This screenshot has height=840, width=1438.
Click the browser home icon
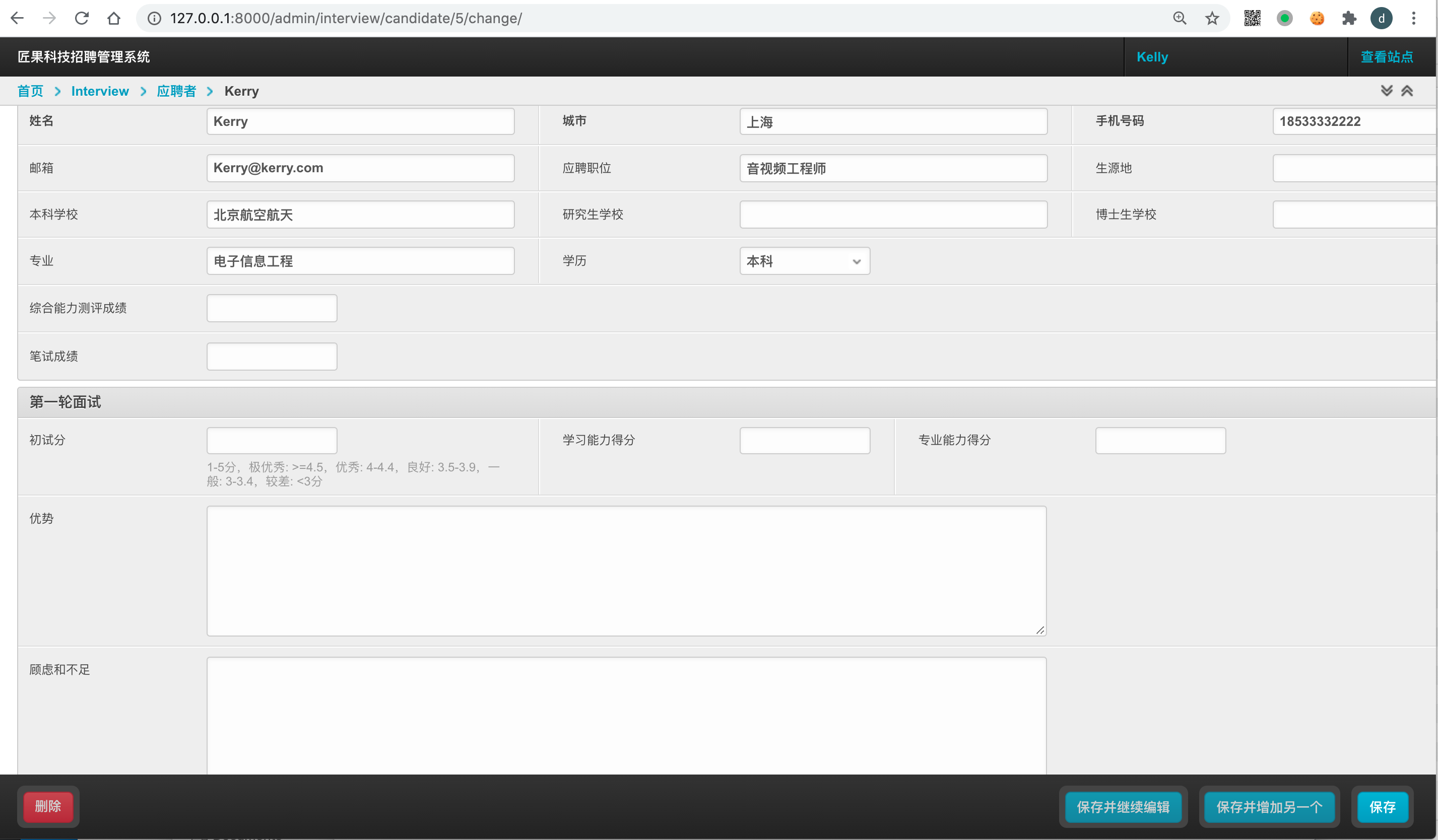pyautogui.click(x=113, y=18)
